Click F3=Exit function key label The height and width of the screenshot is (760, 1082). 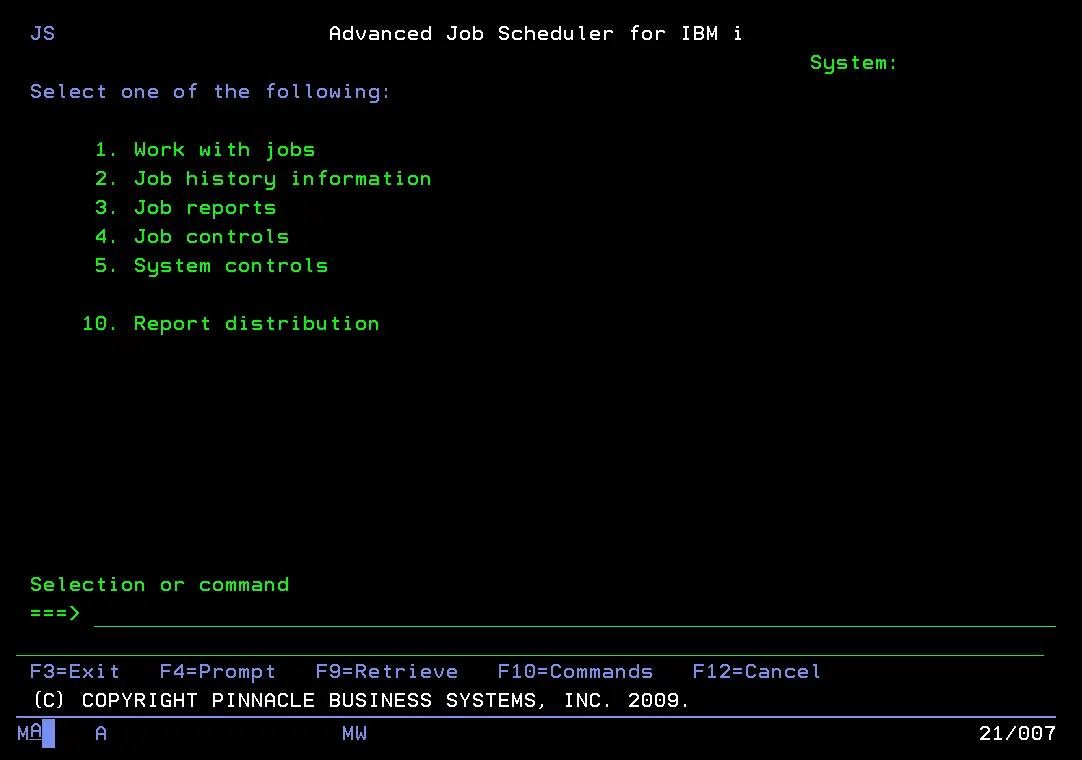point(75,672)
